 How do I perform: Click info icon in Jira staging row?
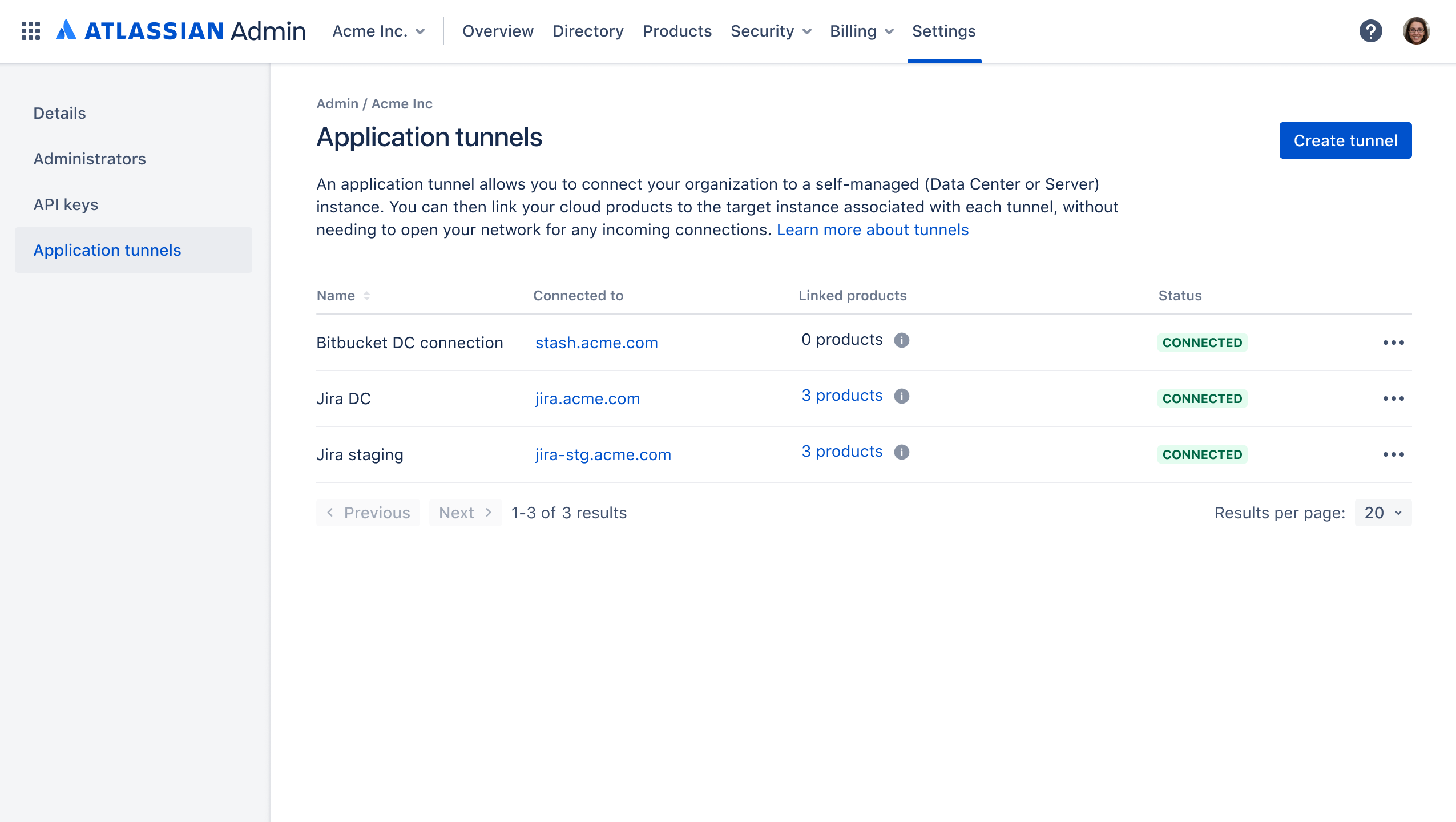[902, 452]
